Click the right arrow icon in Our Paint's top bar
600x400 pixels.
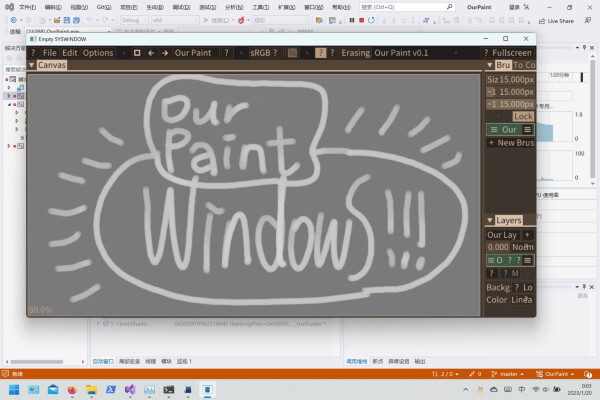click(165, 53)
